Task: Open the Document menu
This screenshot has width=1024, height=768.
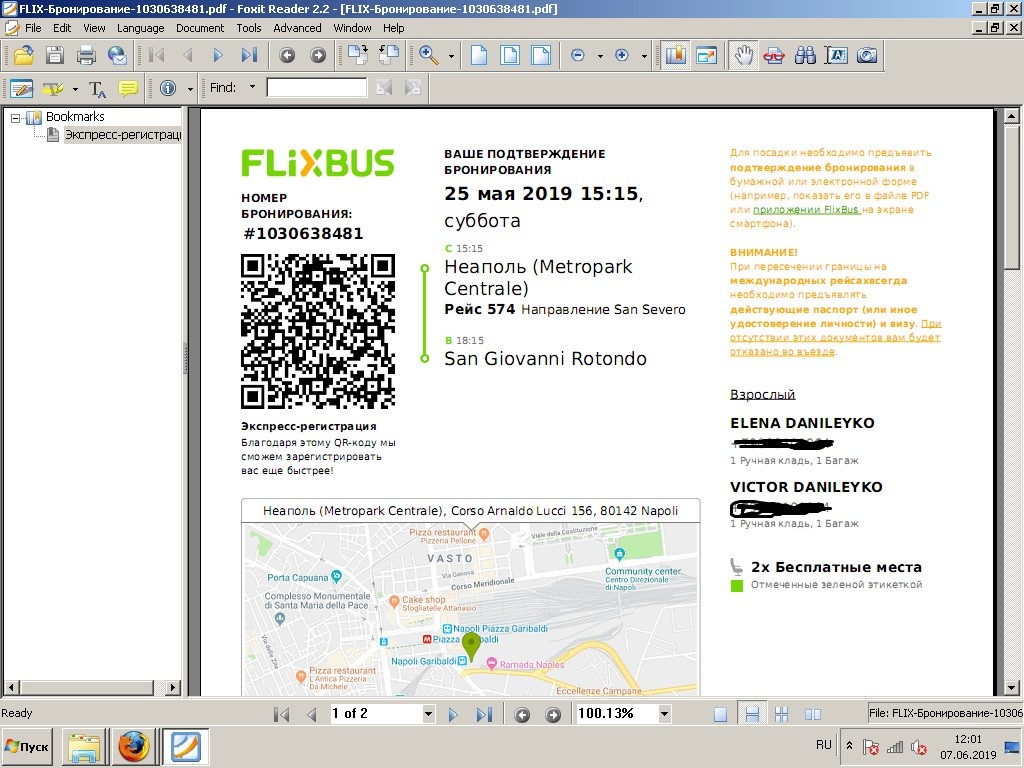Action: 200,28
